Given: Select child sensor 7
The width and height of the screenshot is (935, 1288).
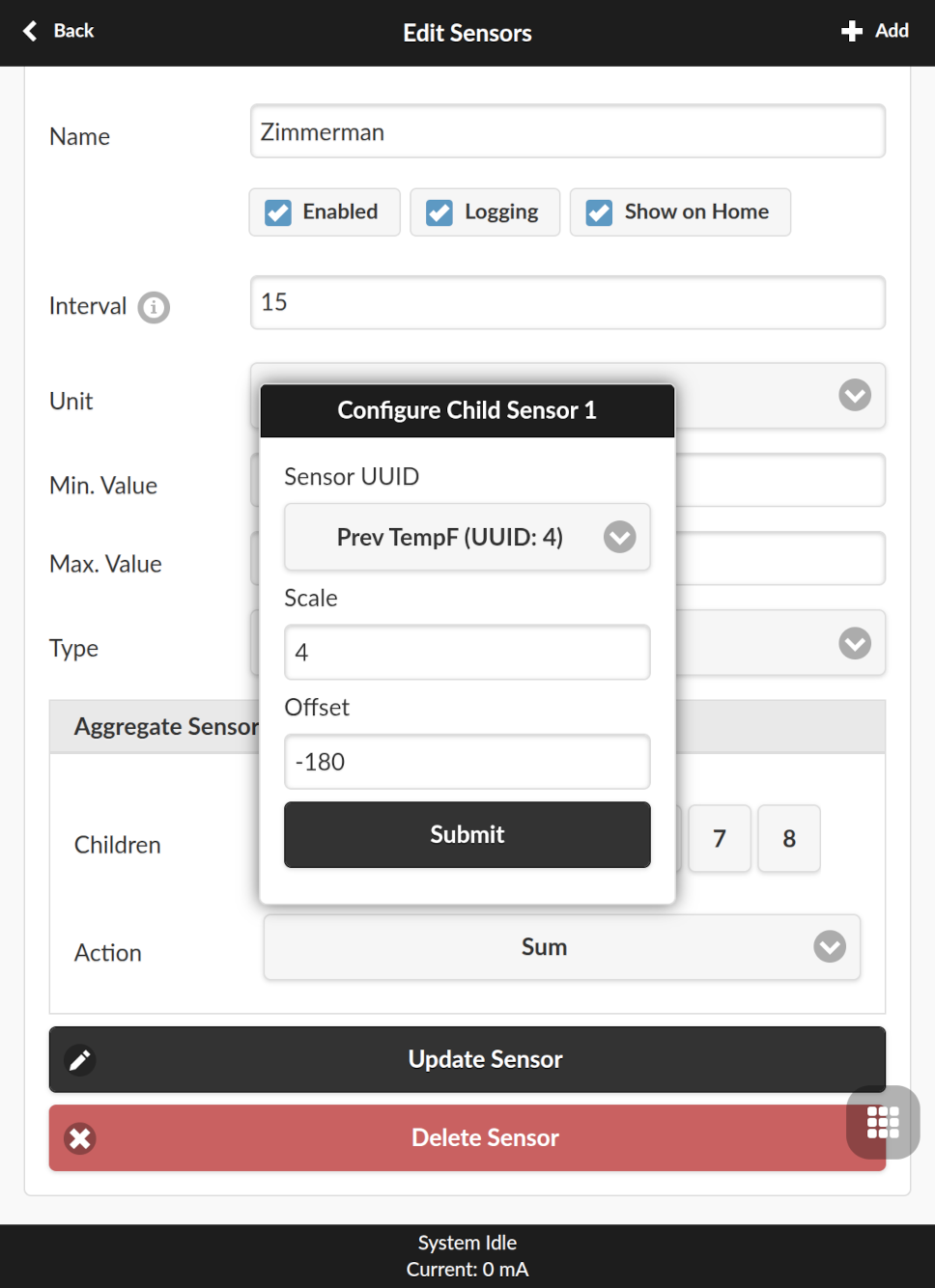Looking at the screenshot, I should click(x=720, y=839).
